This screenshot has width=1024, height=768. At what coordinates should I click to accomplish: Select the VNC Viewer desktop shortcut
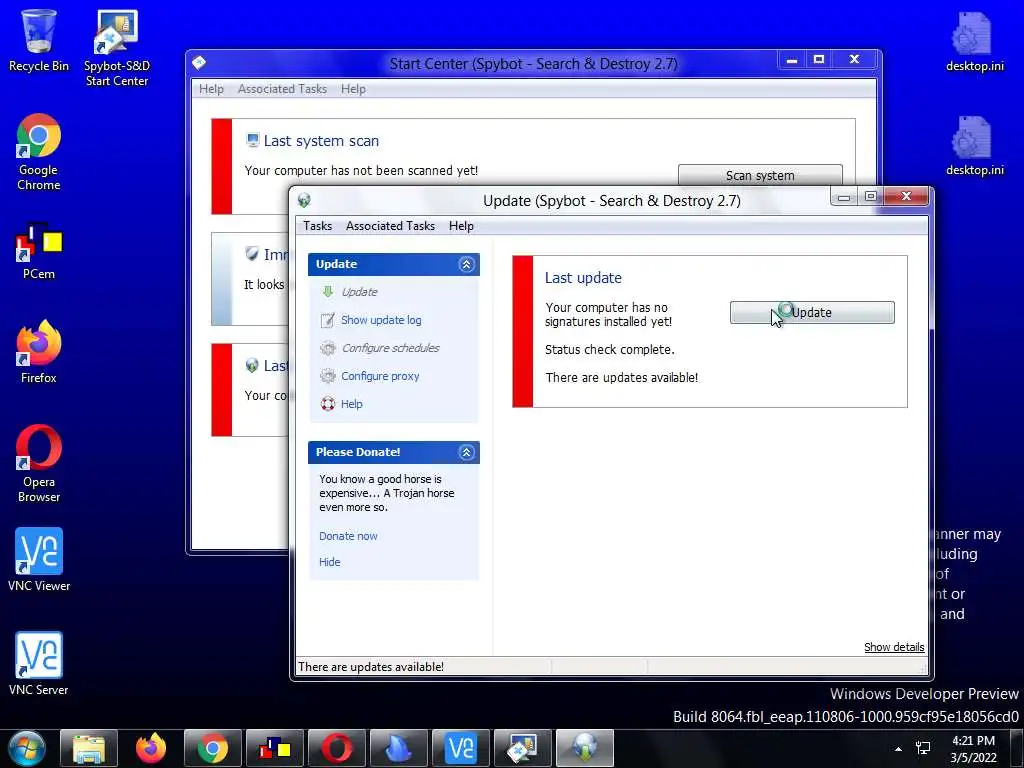(39, 560)
